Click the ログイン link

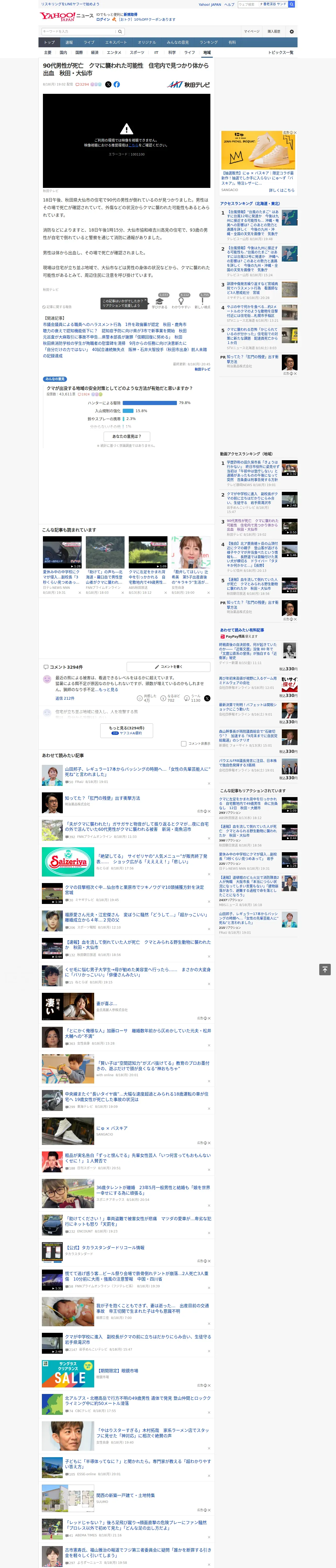pyautogui.click(x=103, y=20)
